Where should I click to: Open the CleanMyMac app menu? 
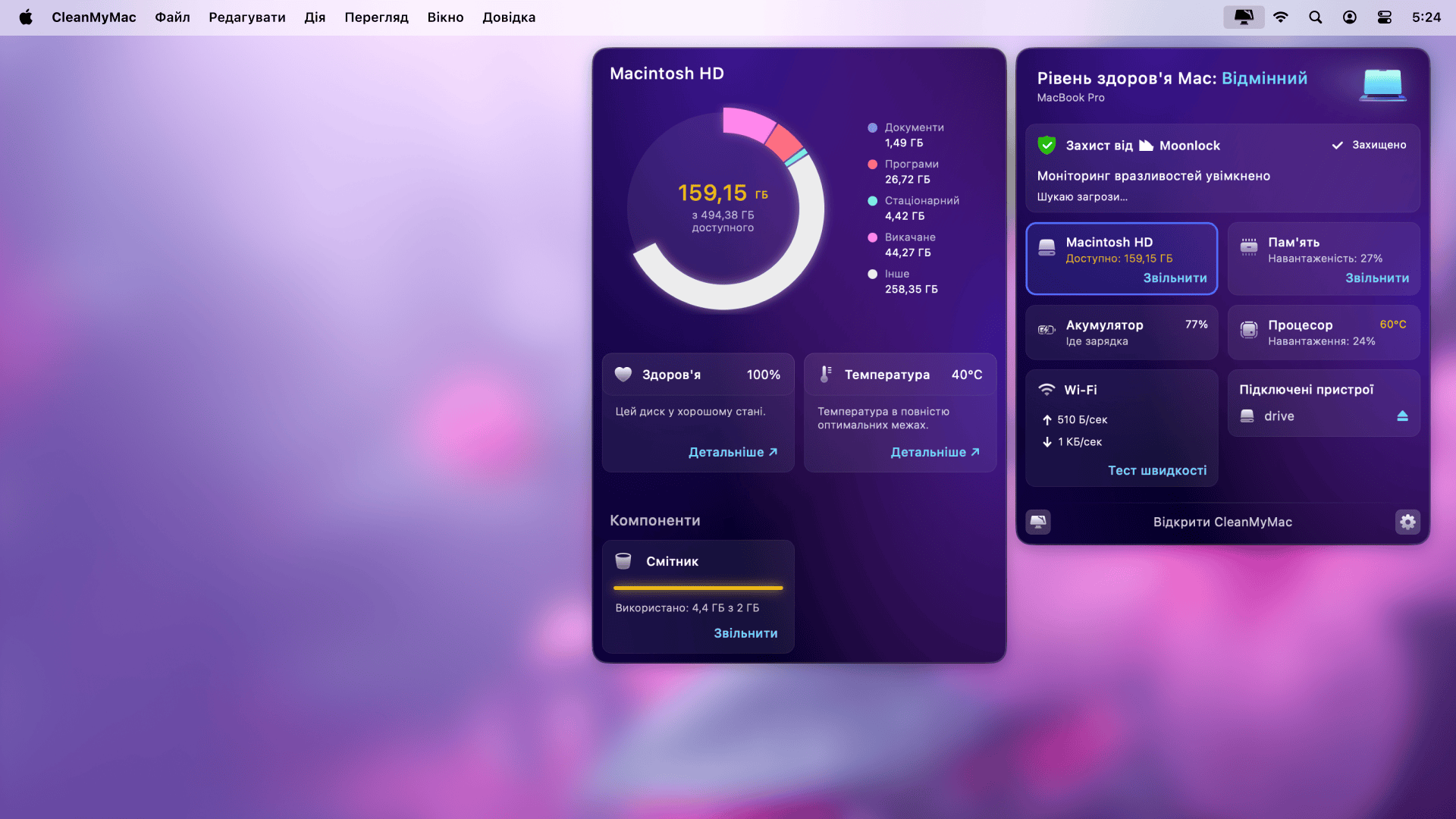pyautogui.click(x=94, y=17)
